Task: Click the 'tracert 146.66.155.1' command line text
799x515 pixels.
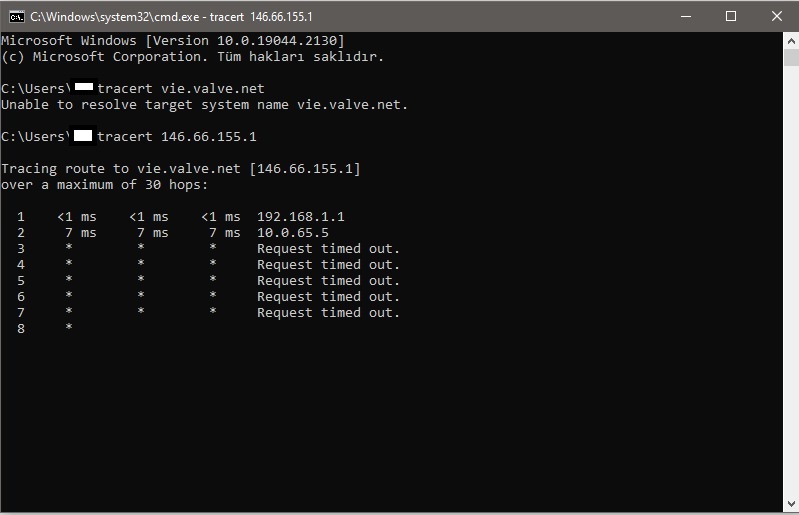Action: point(177,137)
